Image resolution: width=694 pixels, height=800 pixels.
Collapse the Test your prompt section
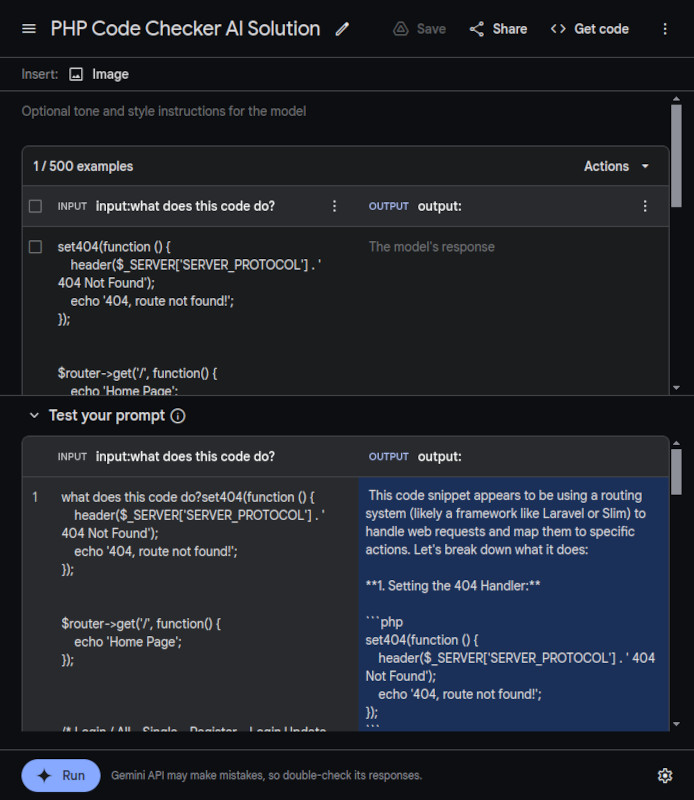click(x=33, y=416)
